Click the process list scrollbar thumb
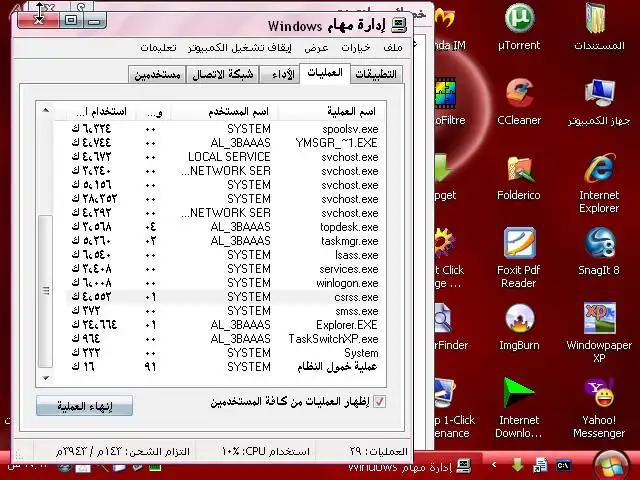Image resolution: width=640 pixels, height=480 pixels. [x=45, y=291]
